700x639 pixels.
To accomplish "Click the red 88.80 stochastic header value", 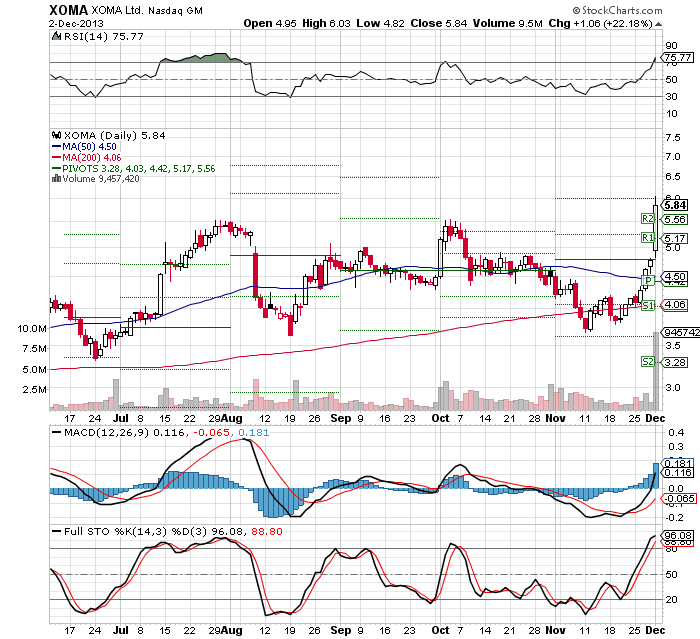I will click(x=267, y=531).
